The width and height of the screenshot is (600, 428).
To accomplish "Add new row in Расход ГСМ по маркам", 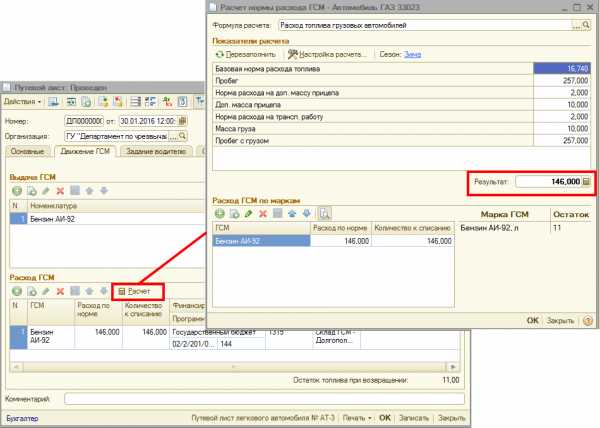I will point(220,213).
